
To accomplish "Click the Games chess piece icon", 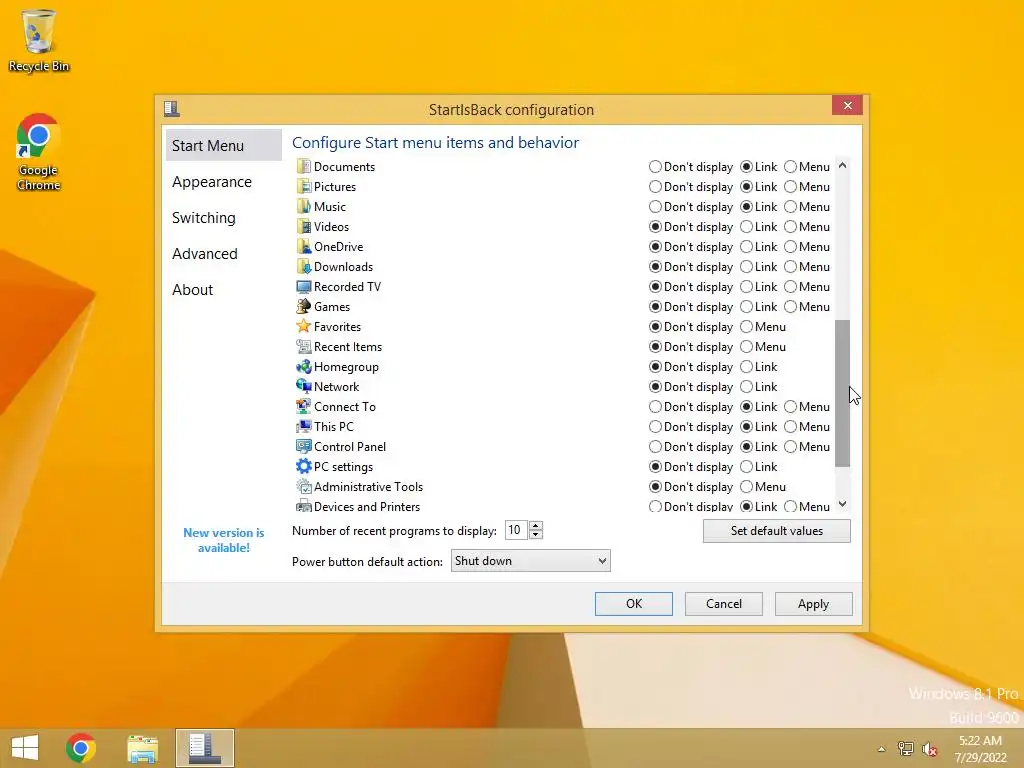I will click(304, 306).
